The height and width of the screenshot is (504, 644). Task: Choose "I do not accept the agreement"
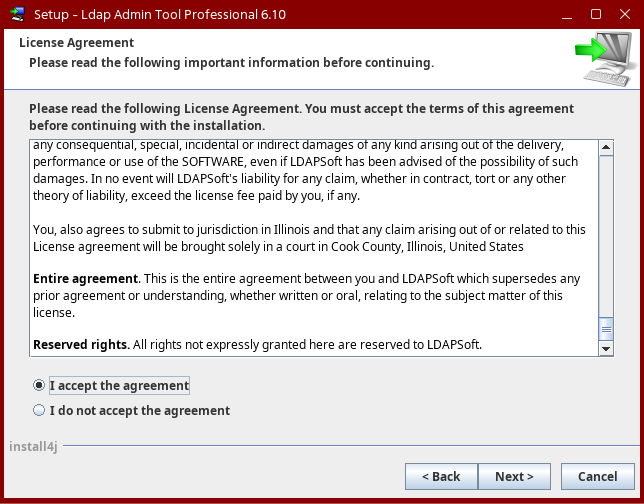pos(40,410)
